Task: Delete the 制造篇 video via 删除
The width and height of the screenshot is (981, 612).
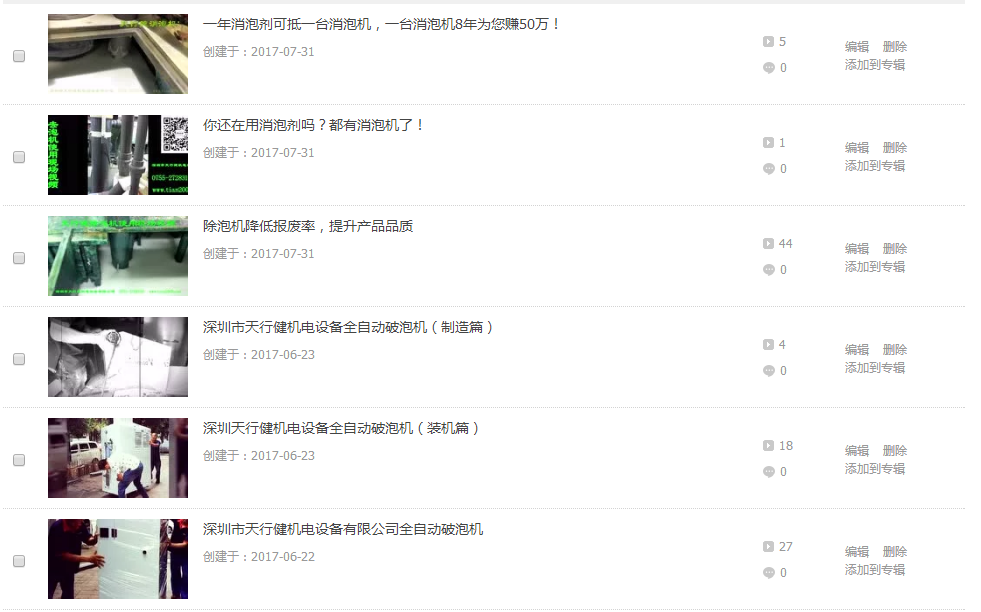Action: tap(895, 349)
